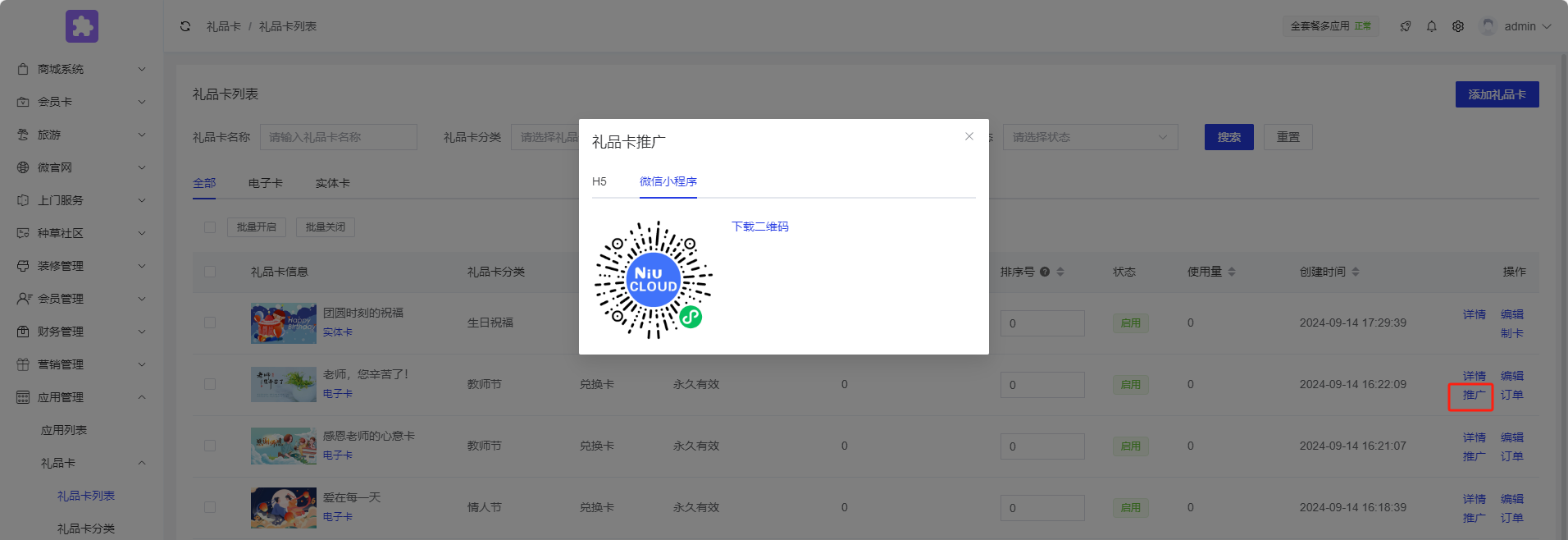1568x540 pixels.
Task: Sort by 排序号 arrows
Action: [x=1060, y=272]
